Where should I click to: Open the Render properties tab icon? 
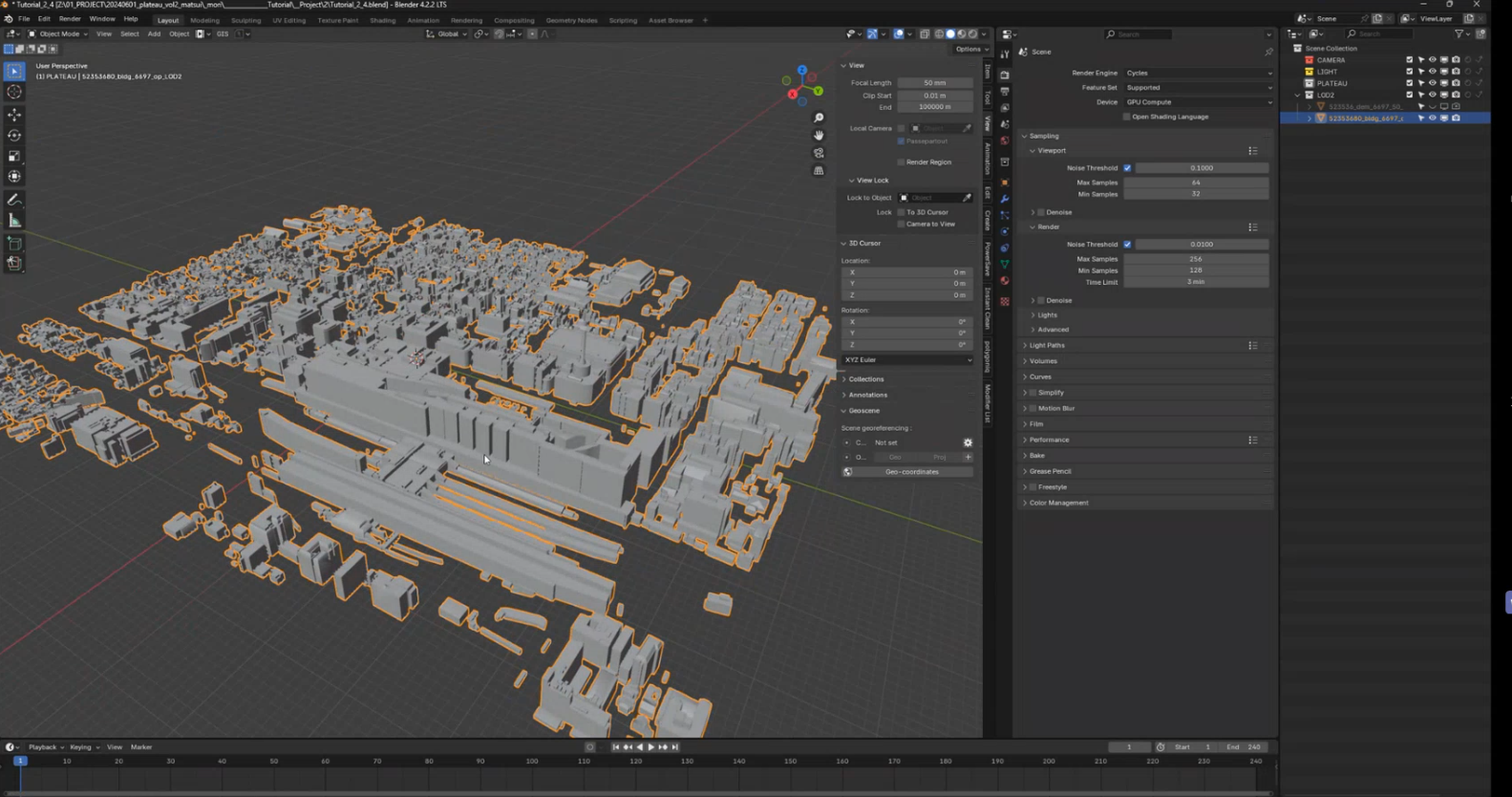pyautogui.click(x=1005, y=75)
